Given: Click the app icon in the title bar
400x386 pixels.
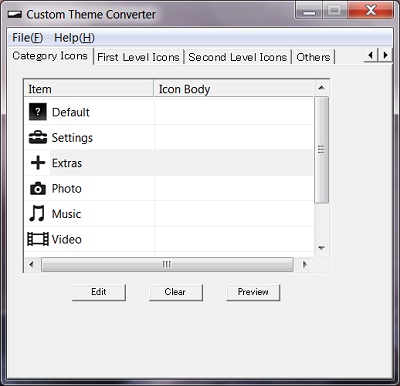Looking at the screenshot, I should click(x=14, y=15).
